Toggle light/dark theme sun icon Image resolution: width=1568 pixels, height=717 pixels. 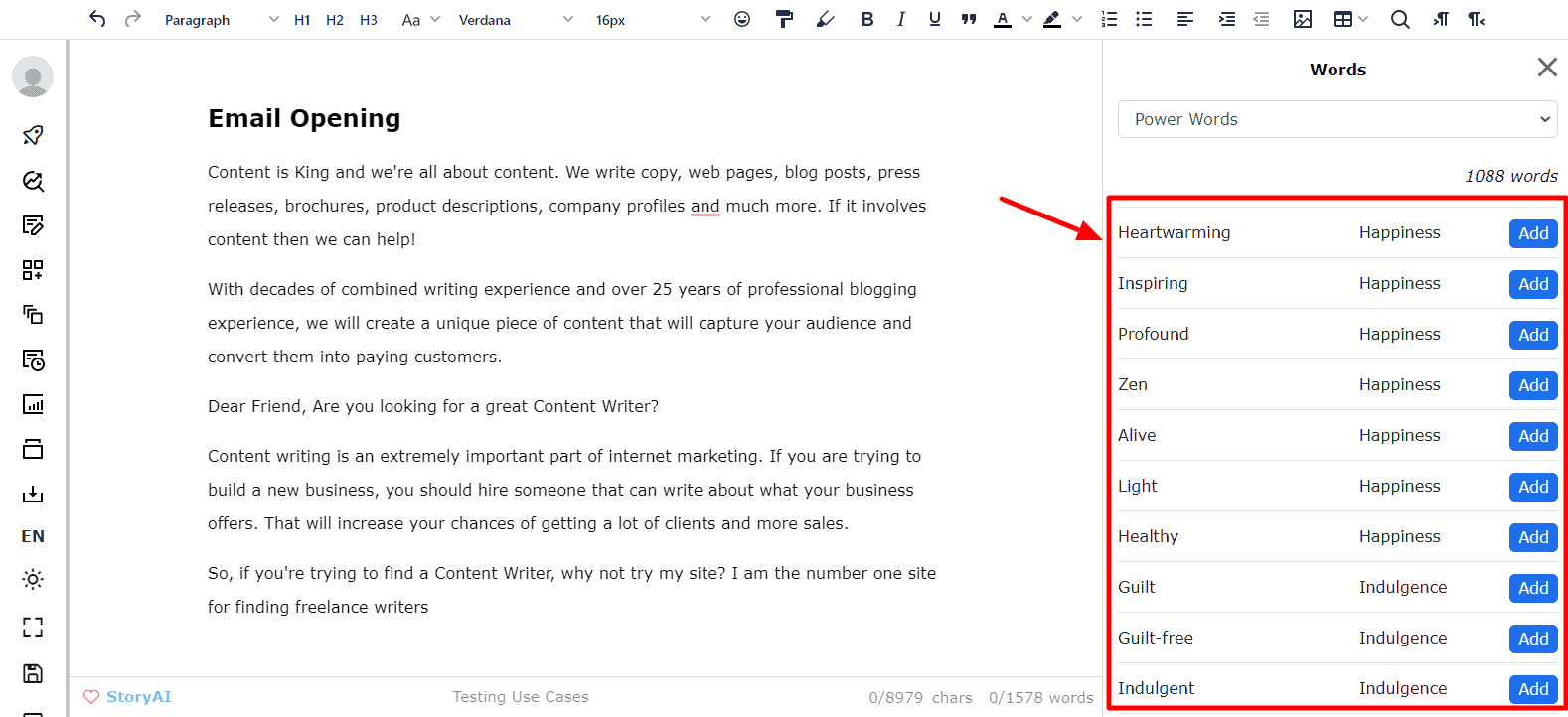tap(33, 579)
